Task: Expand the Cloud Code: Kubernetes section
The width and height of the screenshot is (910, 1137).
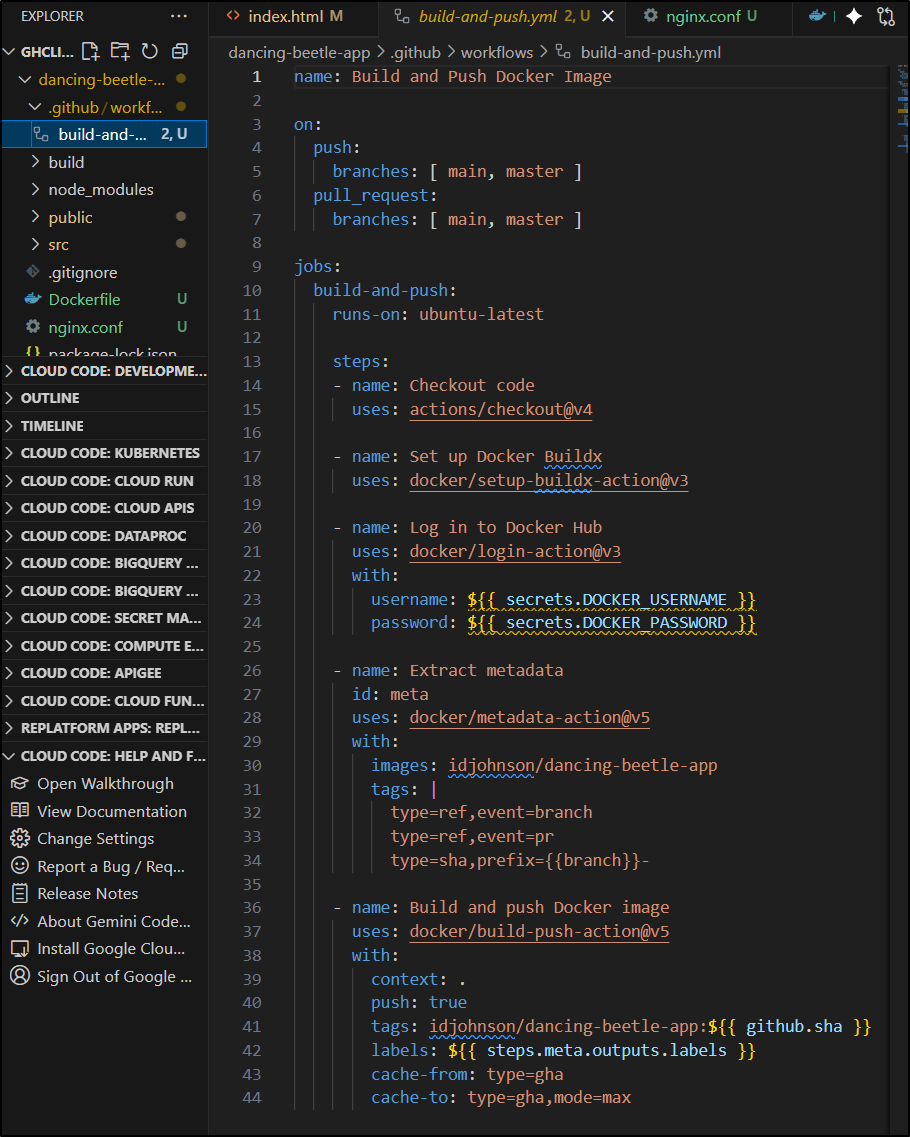Action: 110,453
